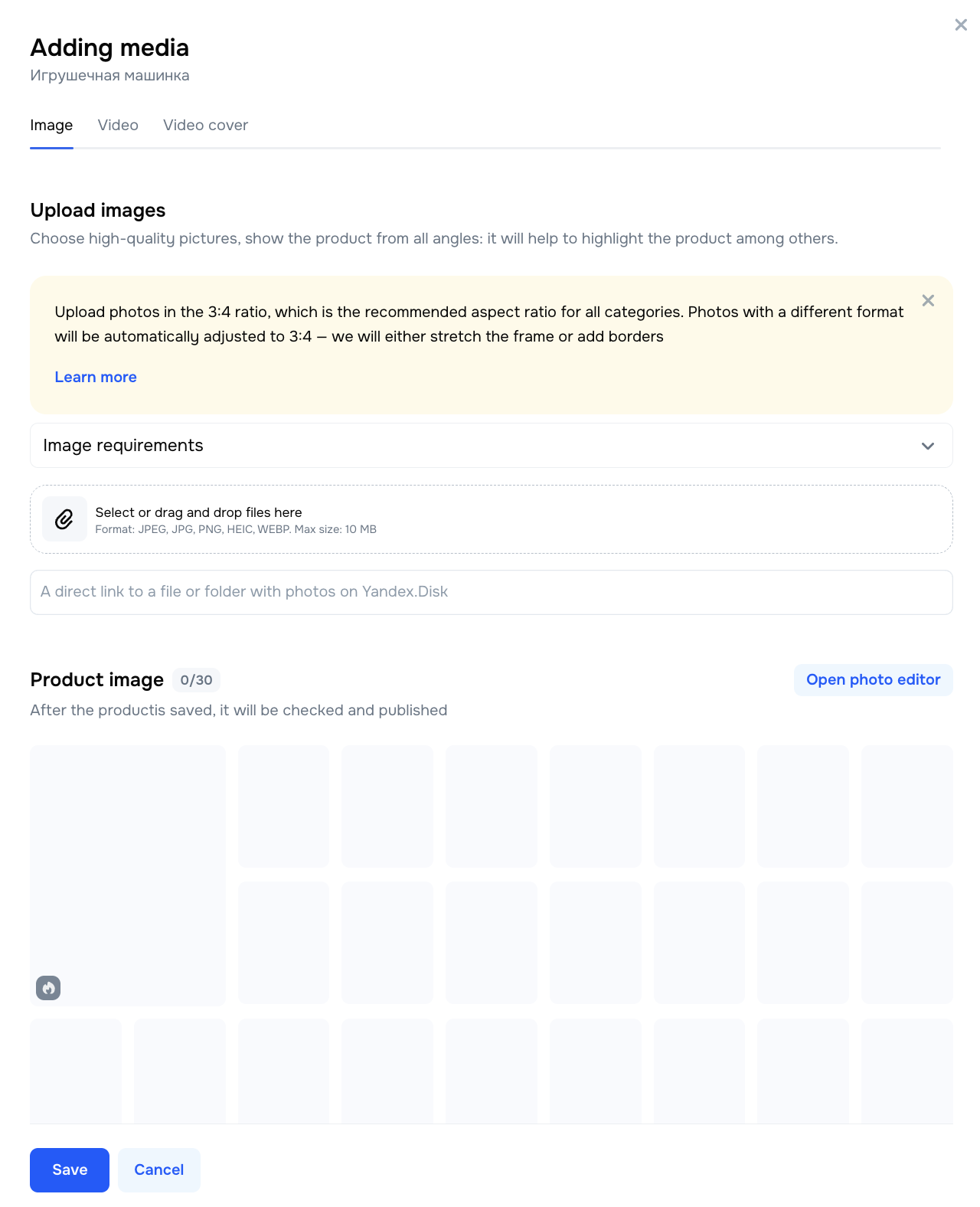The height and width of the screenshot is (1207, 980).
Task: Open photo editor
Action: pyautogui.click(x=873, y=680)
